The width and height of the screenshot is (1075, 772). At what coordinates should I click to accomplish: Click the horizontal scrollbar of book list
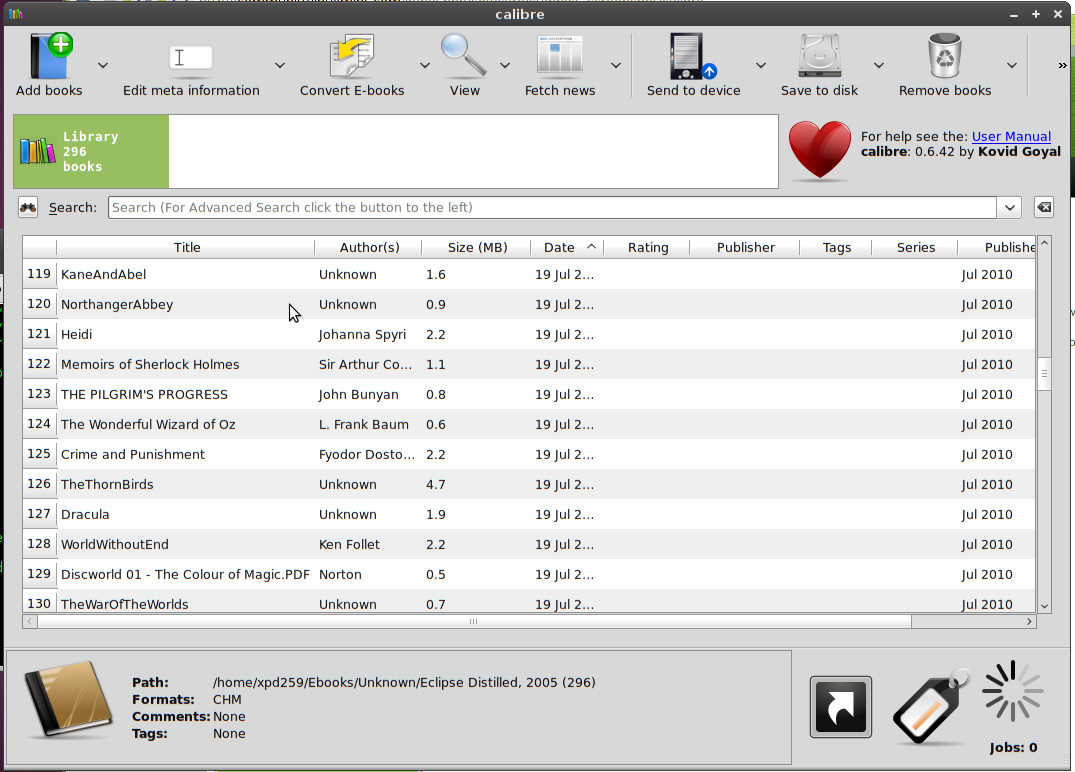pos(473,621)
